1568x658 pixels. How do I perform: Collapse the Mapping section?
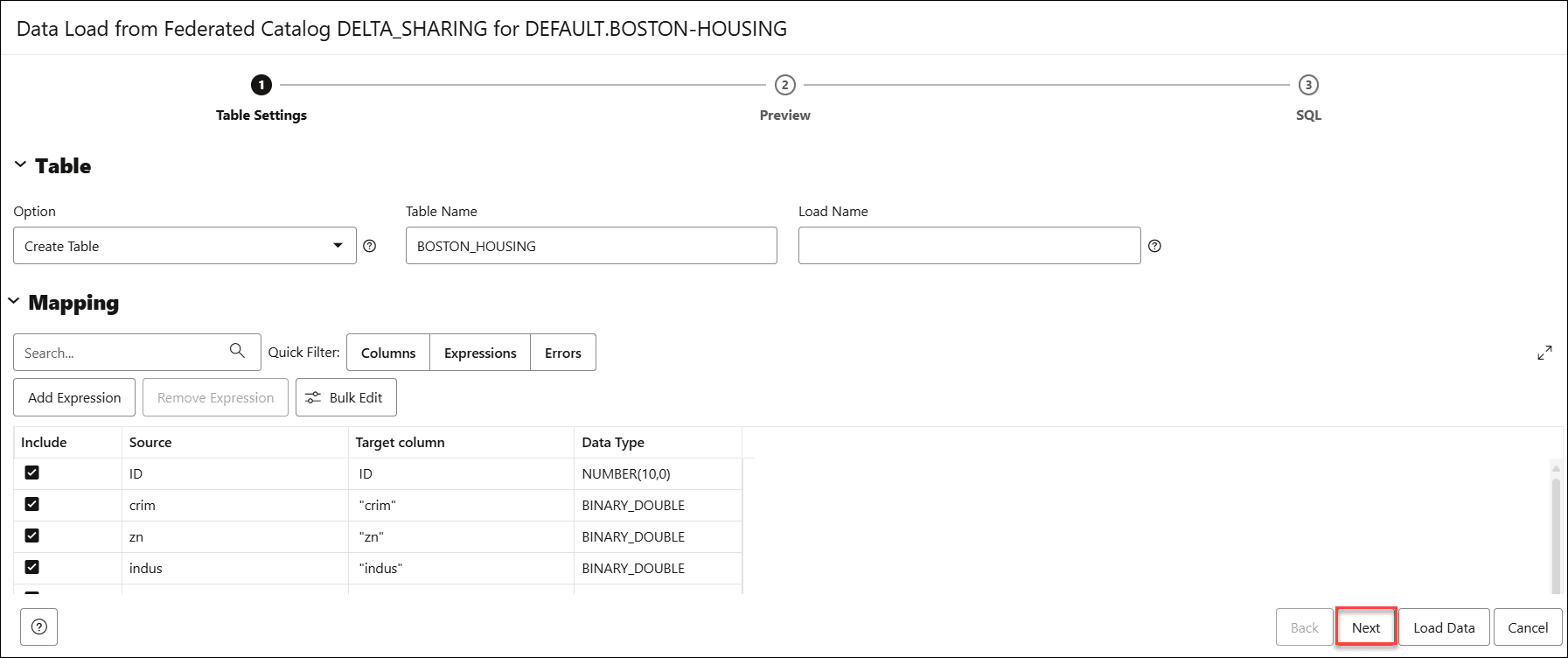tap(14, 301)
